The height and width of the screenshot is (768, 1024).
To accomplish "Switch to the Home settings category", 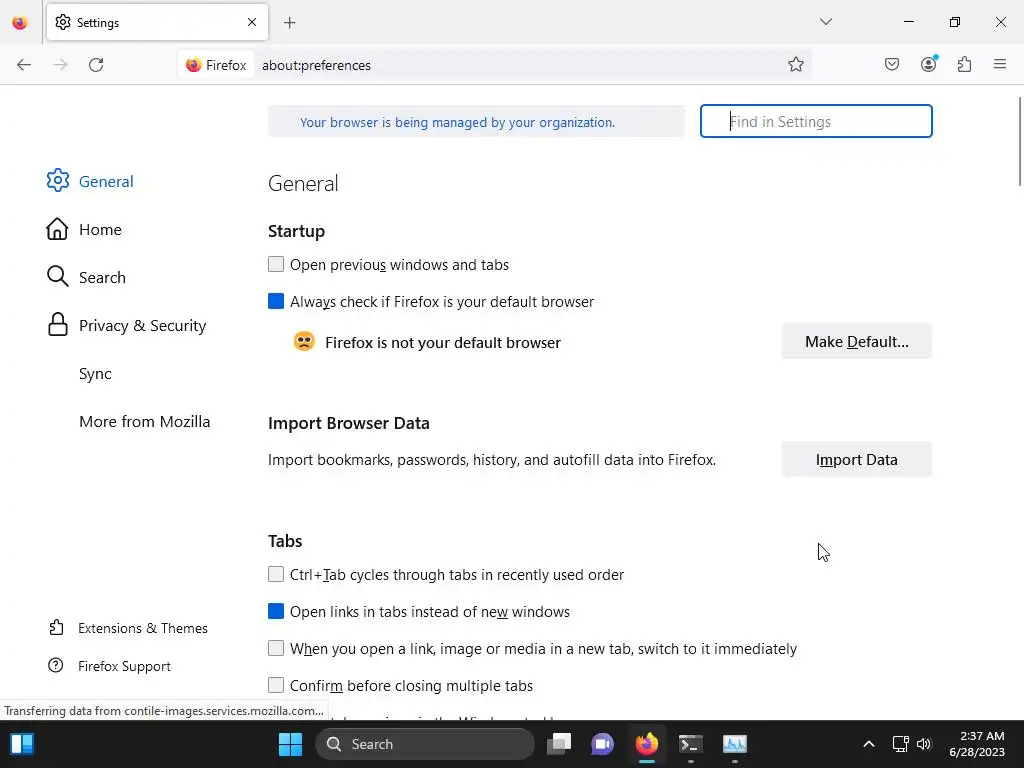I will tap(84, 229).
